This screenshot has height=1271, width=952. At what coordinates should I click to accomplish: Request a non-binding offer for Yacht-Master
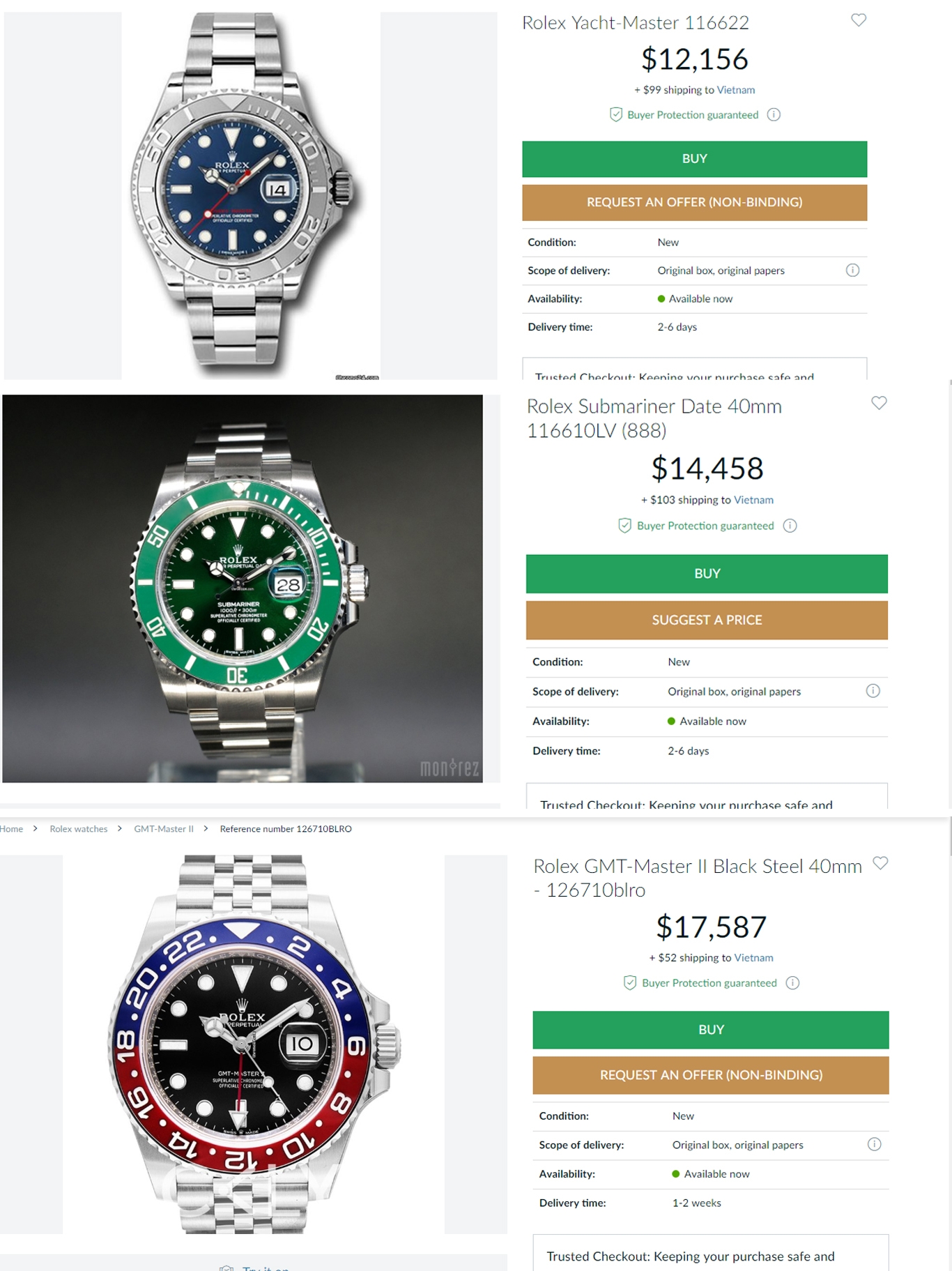click(694, 202)
